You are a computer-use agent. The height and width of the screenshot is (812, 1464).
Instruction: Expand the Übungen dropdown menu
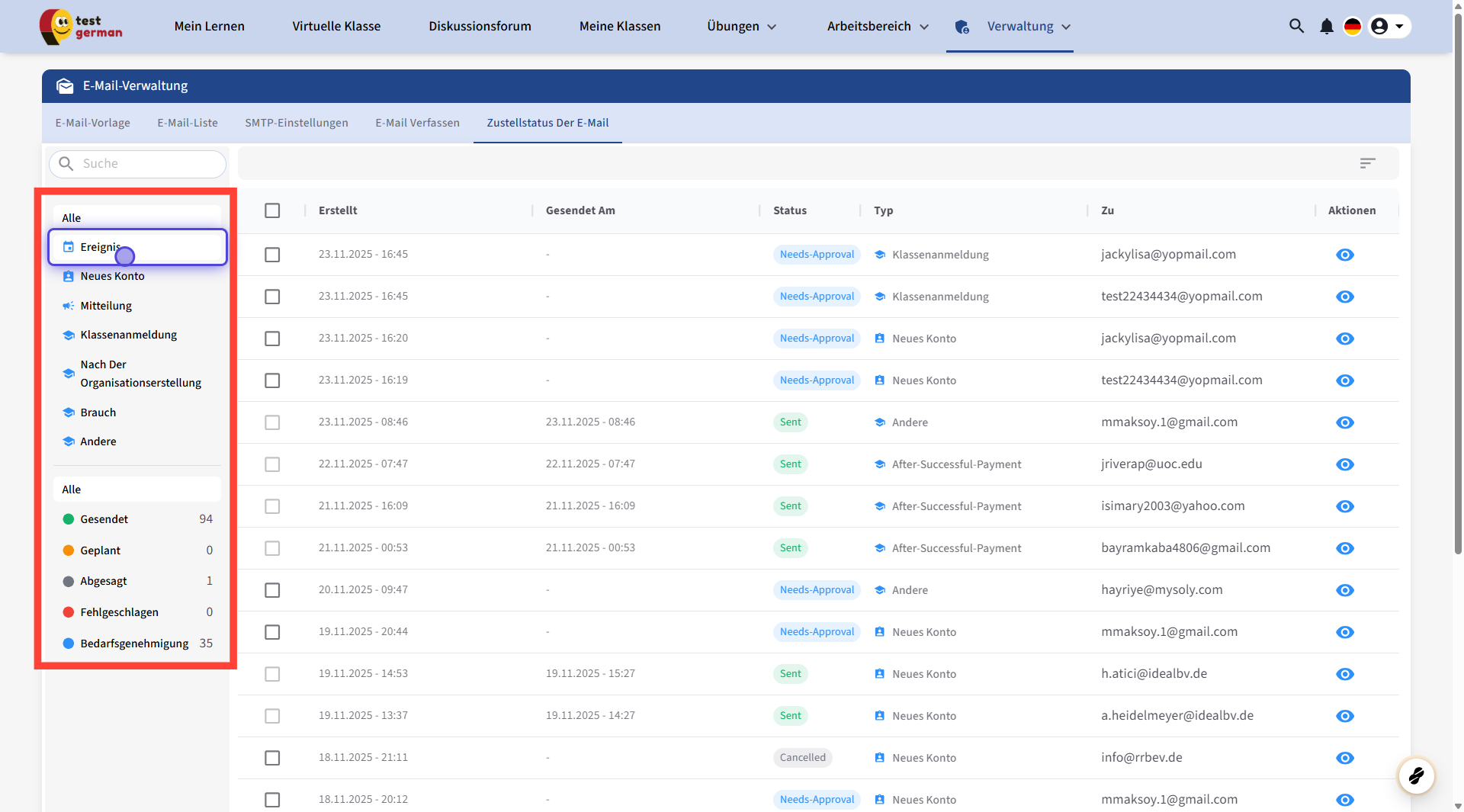741,27
